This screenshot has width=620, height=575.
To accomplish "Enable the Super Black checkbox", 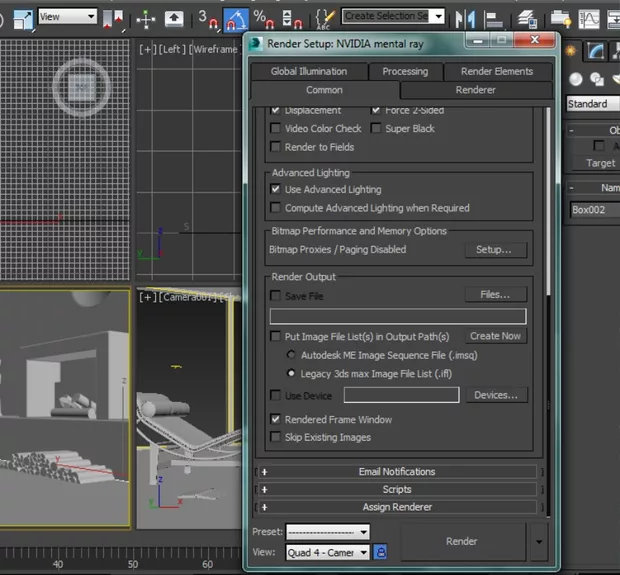I will (x=376, y=128).
